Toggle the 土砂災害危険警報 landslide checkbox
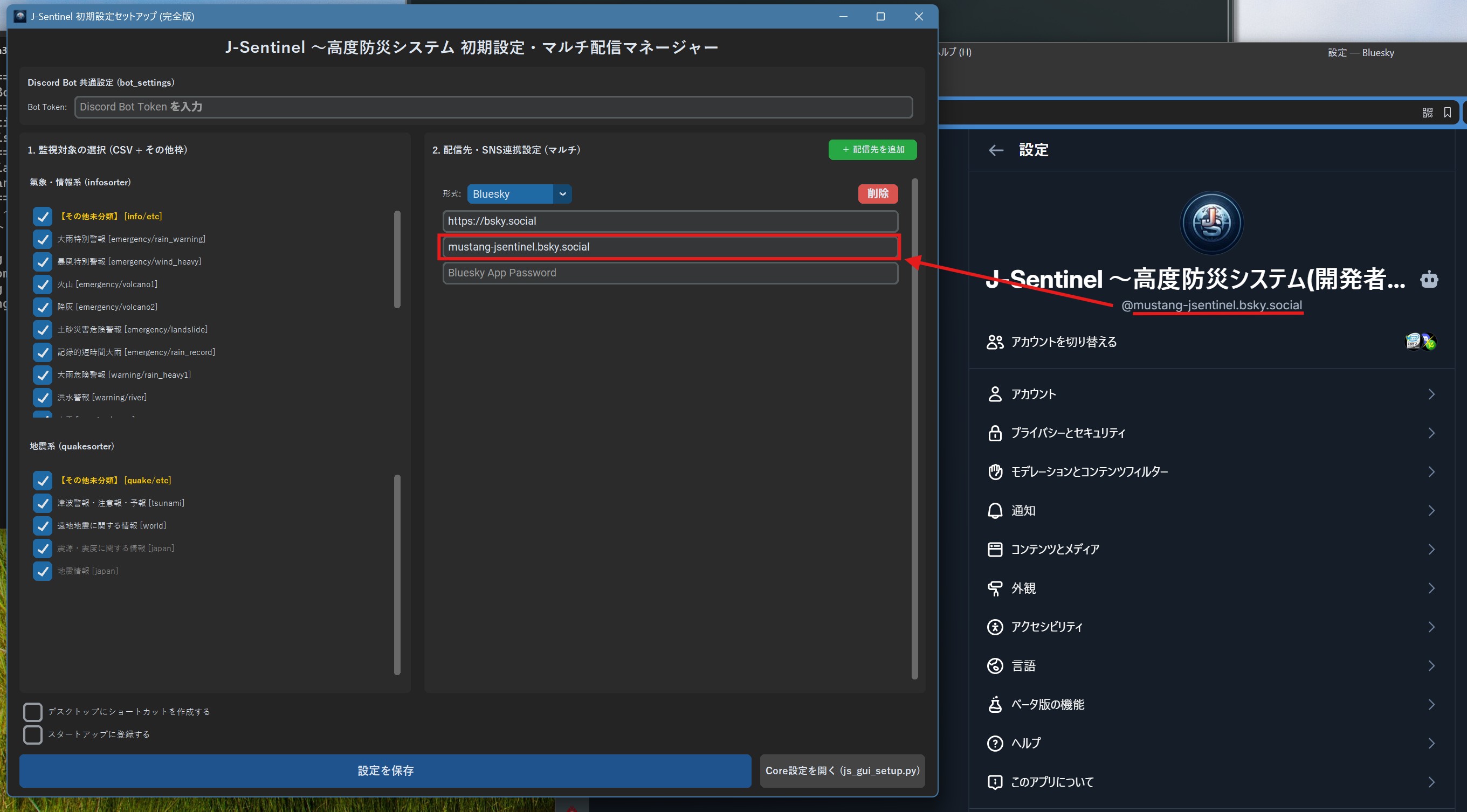 point(43,329)
